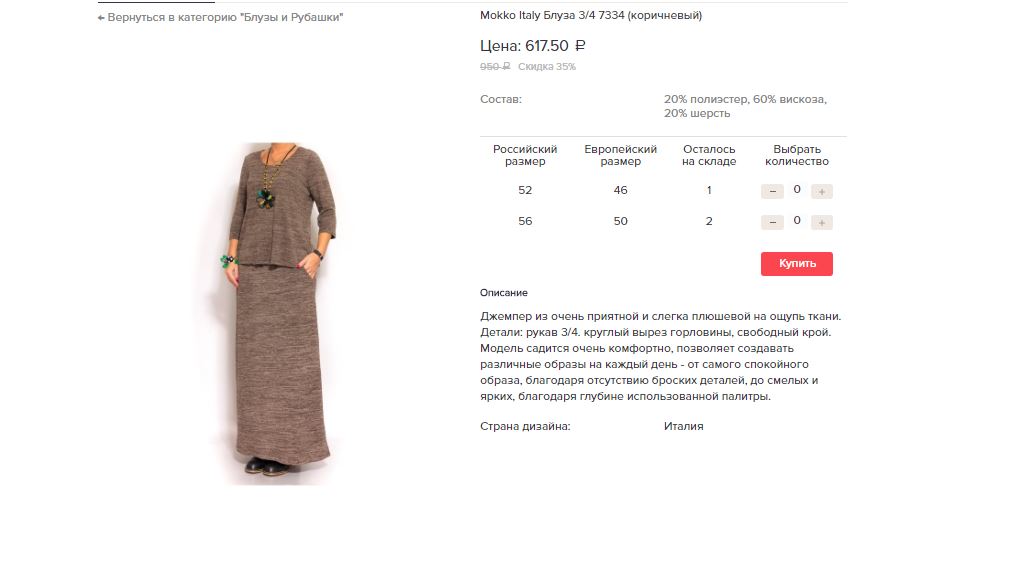The width and height of the screenshot is (1021, 584).
Task: Click the Осталось на складе column header
Action: [709, 155]
